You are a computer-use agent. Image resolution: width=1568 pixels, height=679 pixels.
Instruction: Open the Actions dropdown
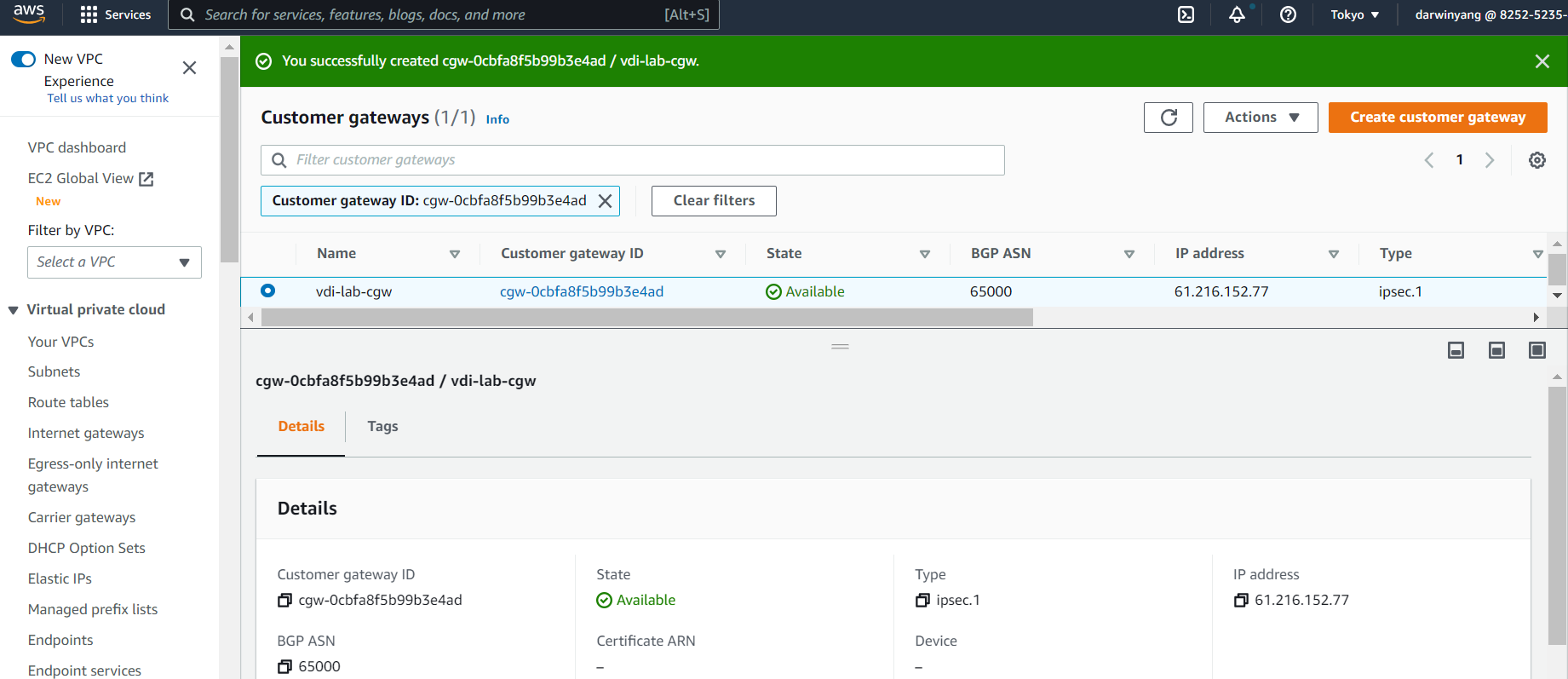click(x=1260, y=118)
